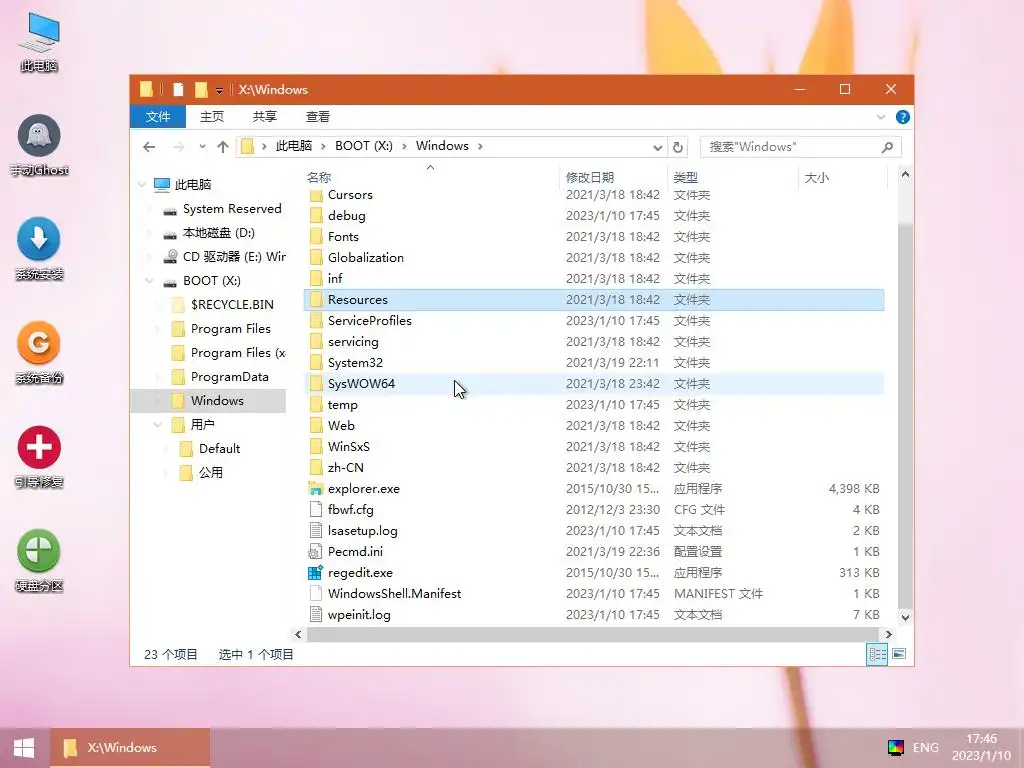Click the help question mark icon

click(x=903, y=117)
